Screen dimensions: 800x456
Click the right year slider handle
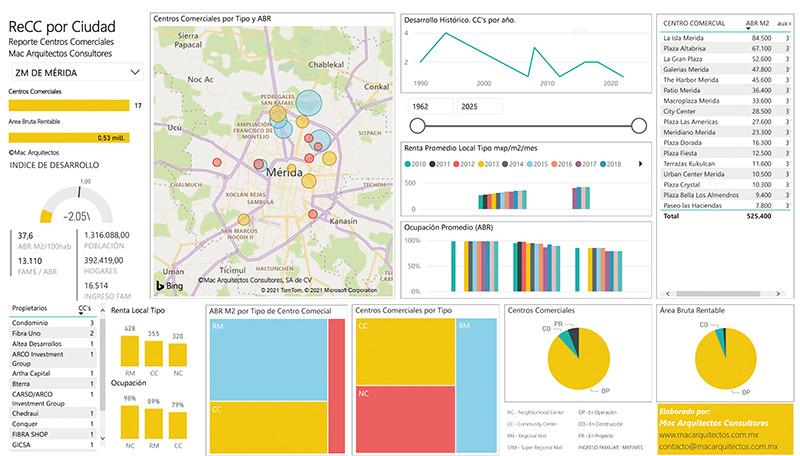click(x=638, y=124)
